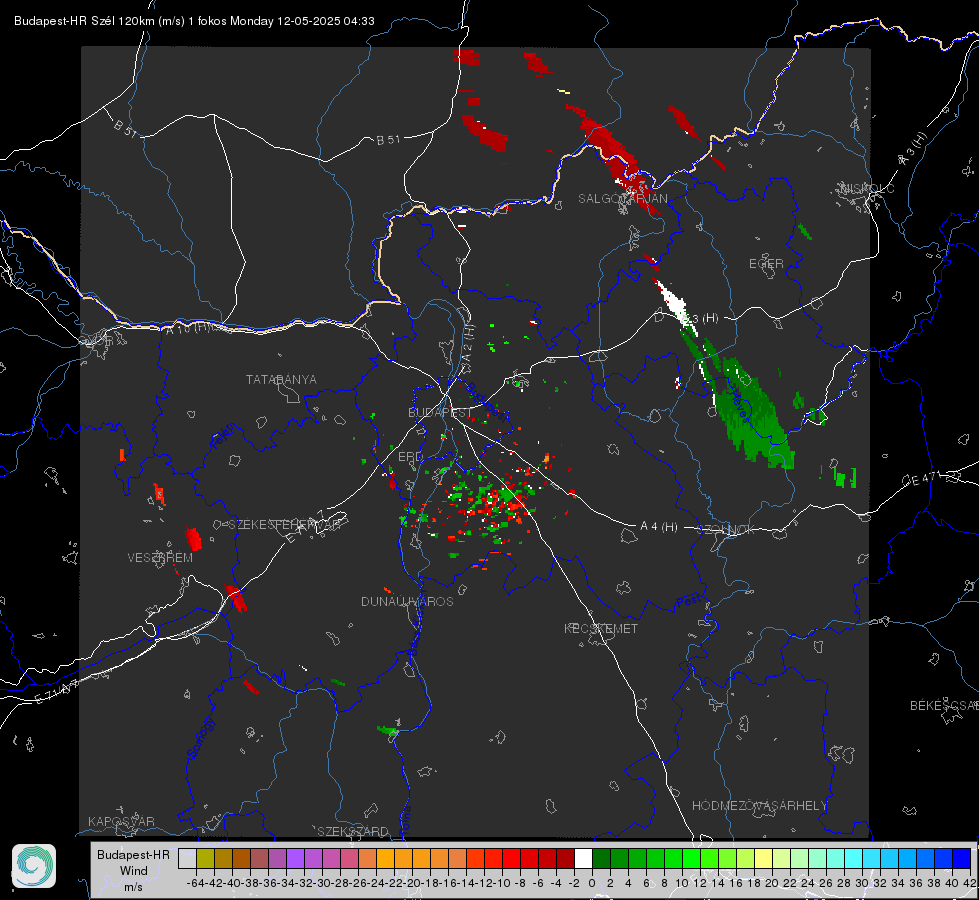This screenshot has width=979, height=900.
Task: Click the BUDAPEST city label
Action: (x=440, y=412)
